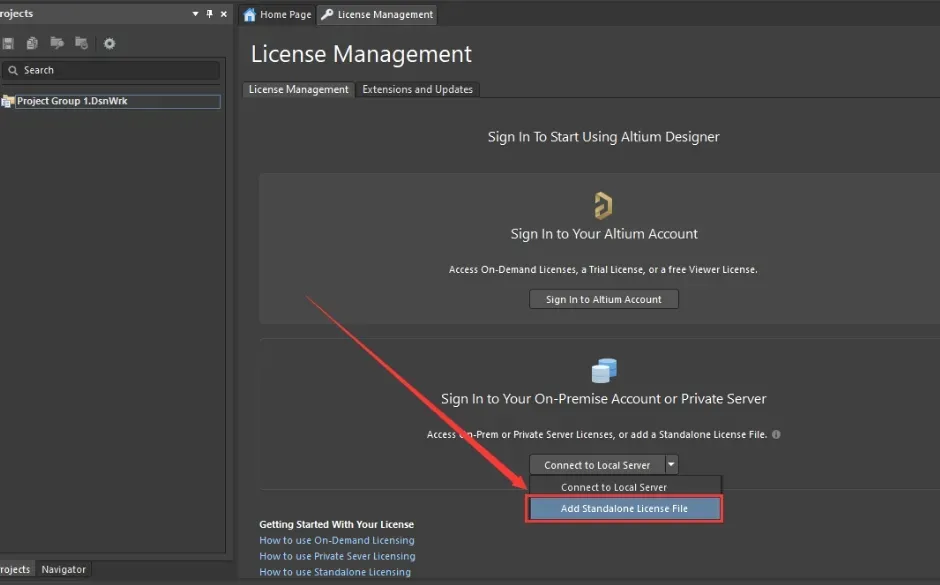Open Projects panel settings gear
The image size is (940, 585).
pos(109,43)
